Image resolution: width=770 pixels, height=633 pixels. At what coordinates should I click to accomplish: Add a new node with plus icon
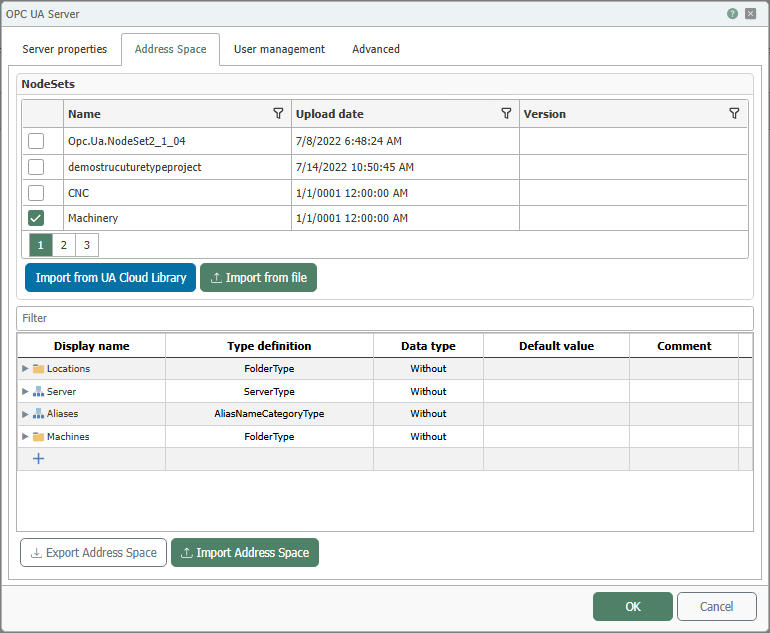[x=38, y=459]
